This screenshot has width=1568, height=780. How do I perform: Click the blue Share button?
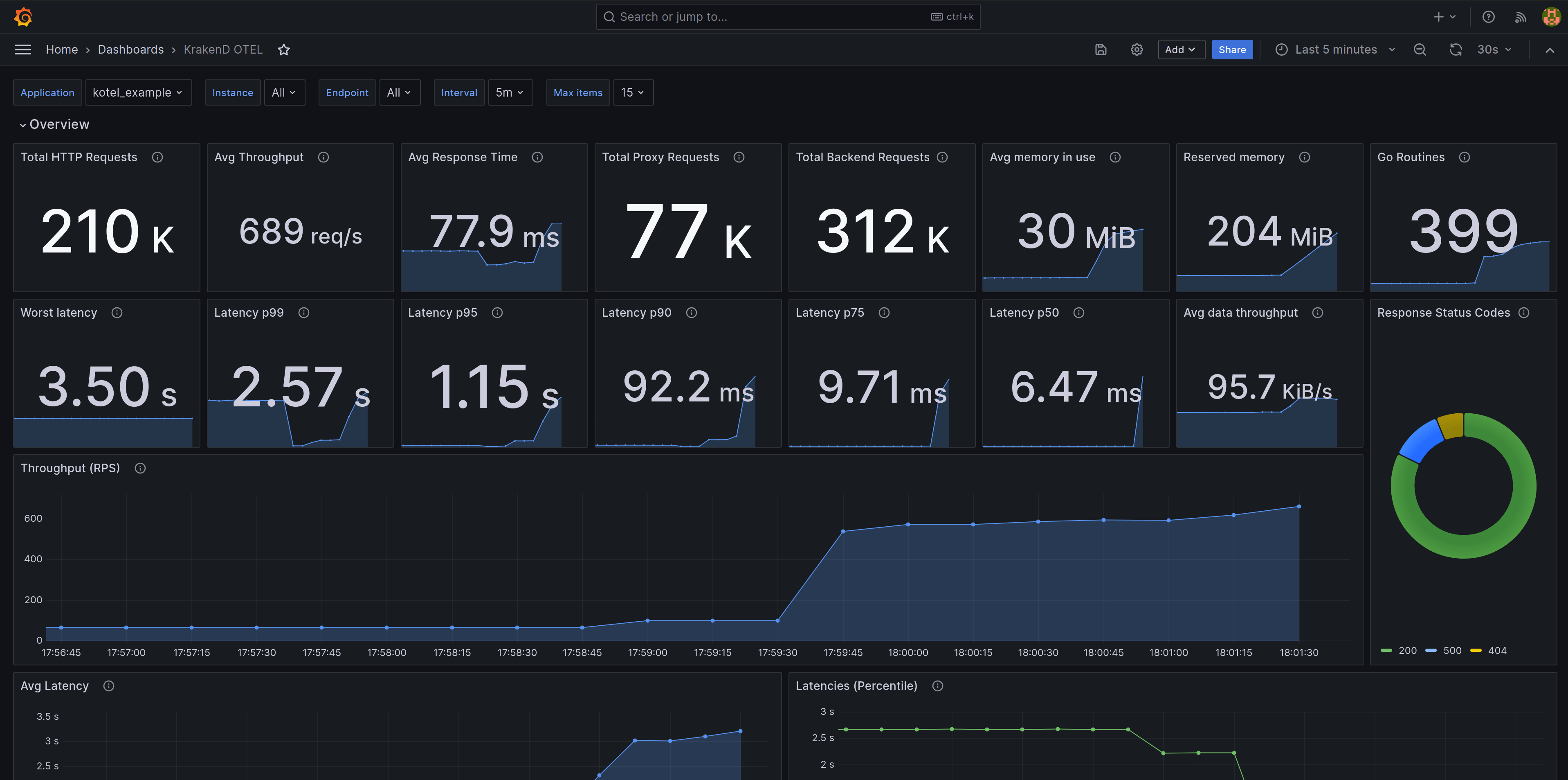click(1231, 50)
